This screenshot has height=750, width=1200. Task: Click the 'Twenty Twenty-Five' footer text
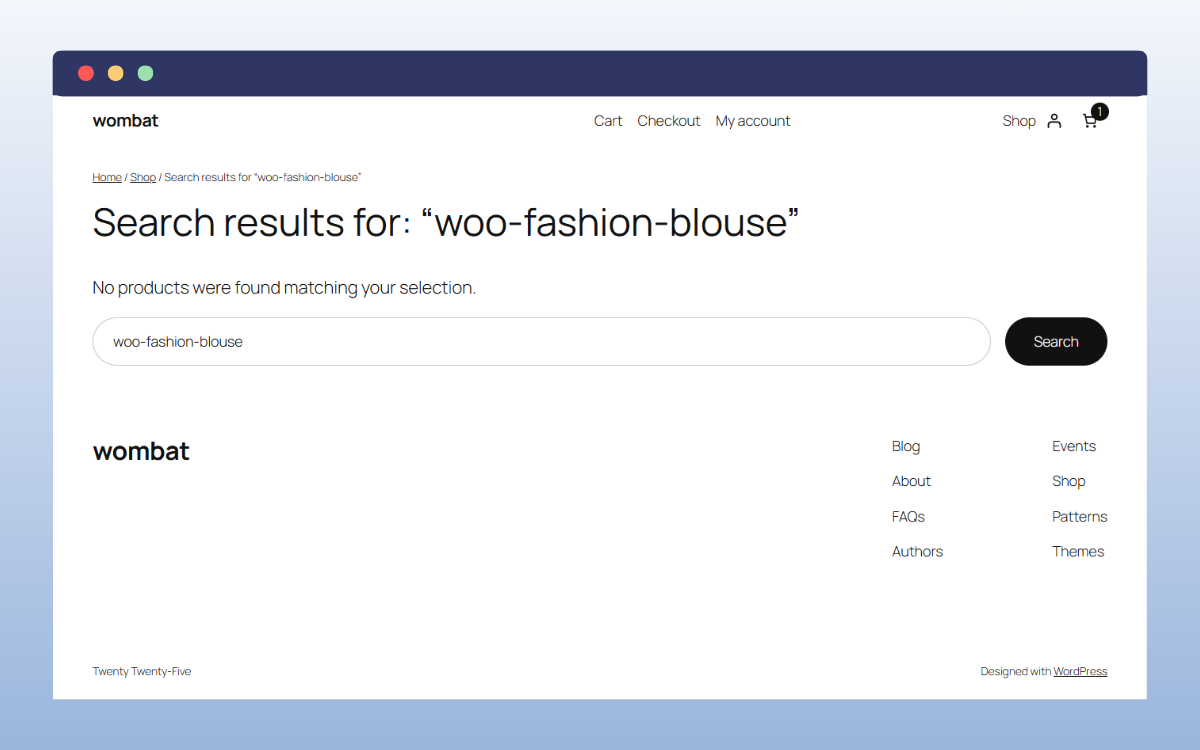[142, 672]
